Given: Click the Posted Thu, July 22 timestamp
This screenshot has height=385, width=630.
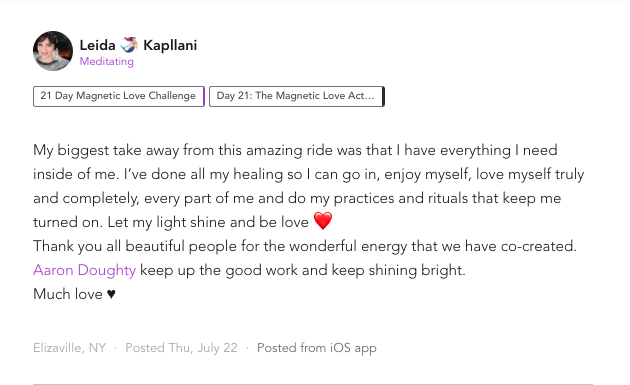Looking at the screenshot, I should pyautogui.click(x=181, y=348).
